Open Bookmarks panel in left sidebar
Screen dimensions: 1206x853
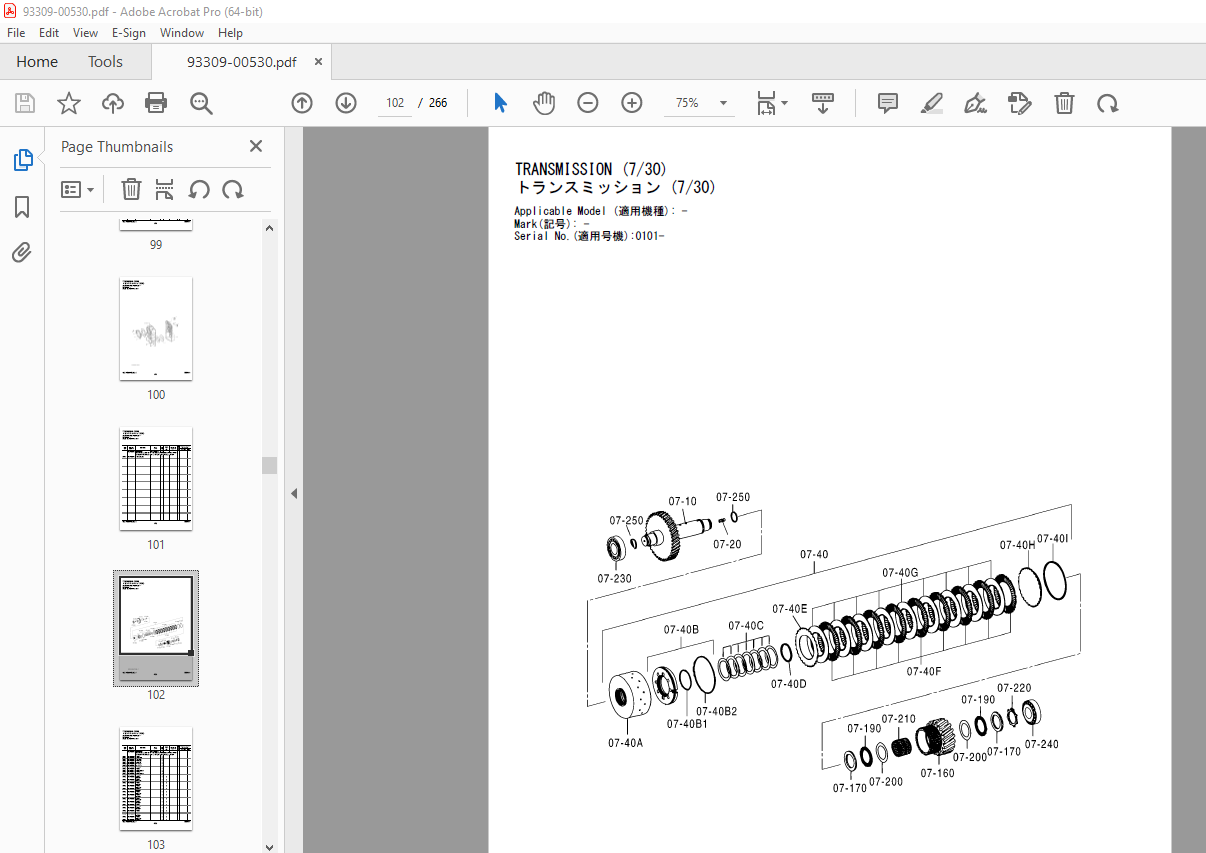point(22,207)
